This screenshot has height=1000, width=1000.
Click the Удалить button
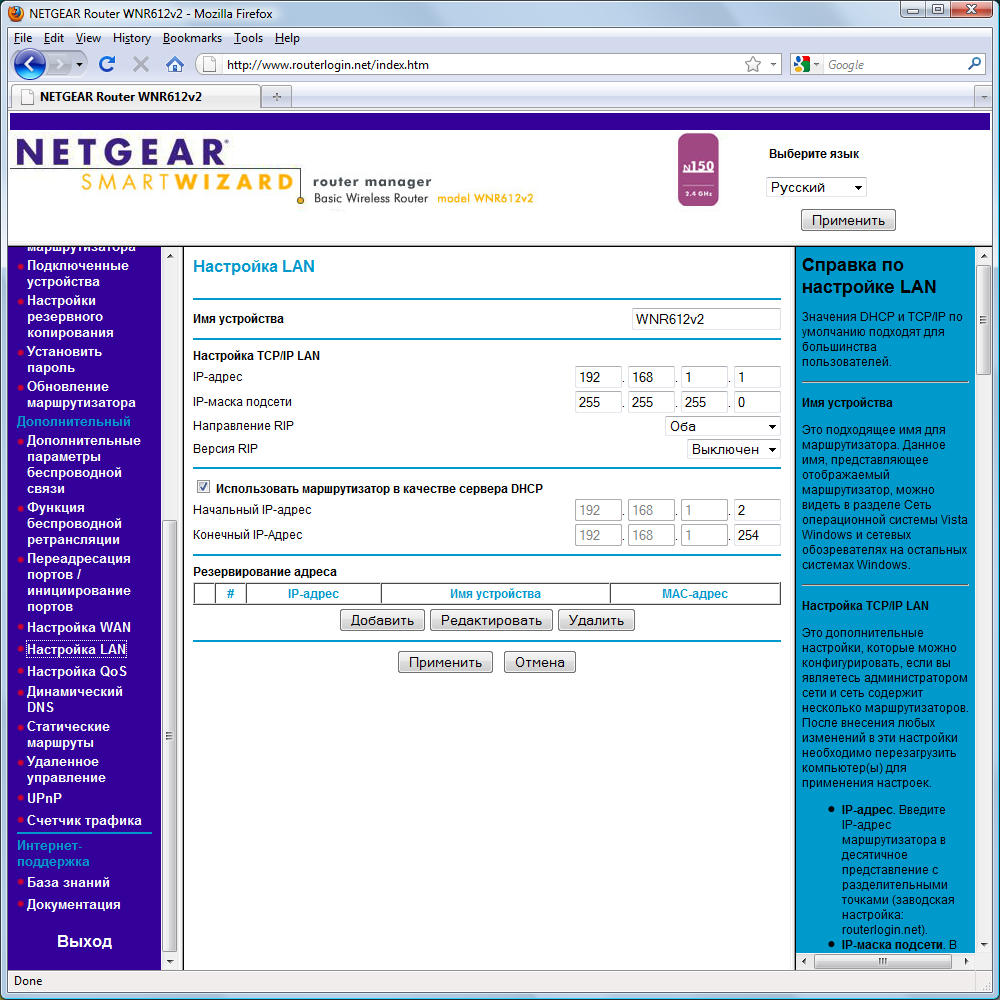[x=596, y=620]
